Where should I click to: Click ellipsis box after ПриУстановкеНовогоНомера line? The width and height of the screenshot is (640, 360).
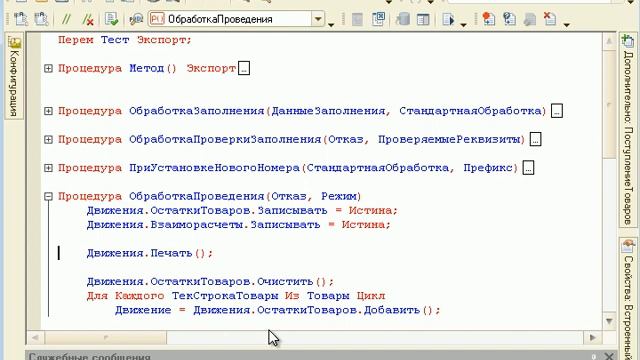[x=528, y=168]
